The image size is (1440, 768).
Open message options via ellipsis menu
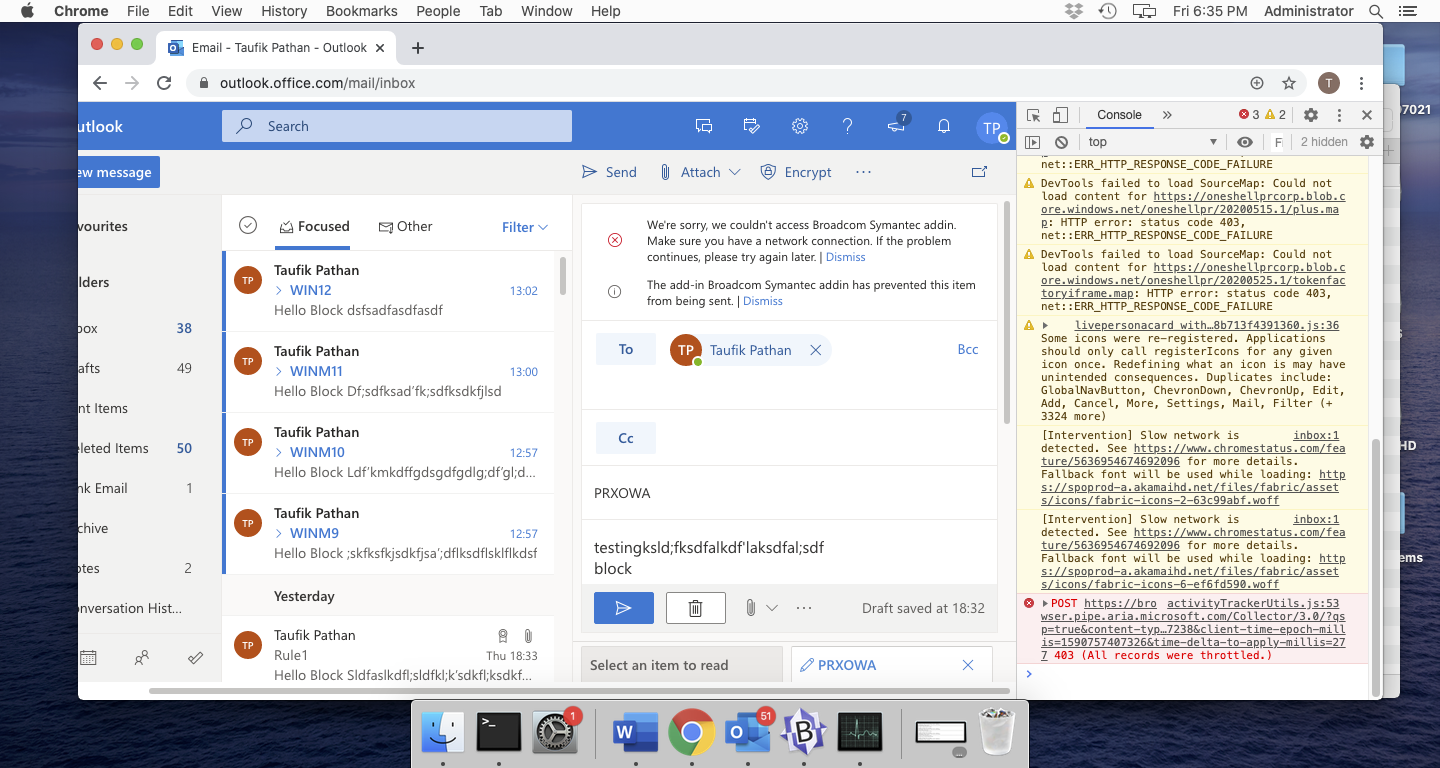click(863, 171)
